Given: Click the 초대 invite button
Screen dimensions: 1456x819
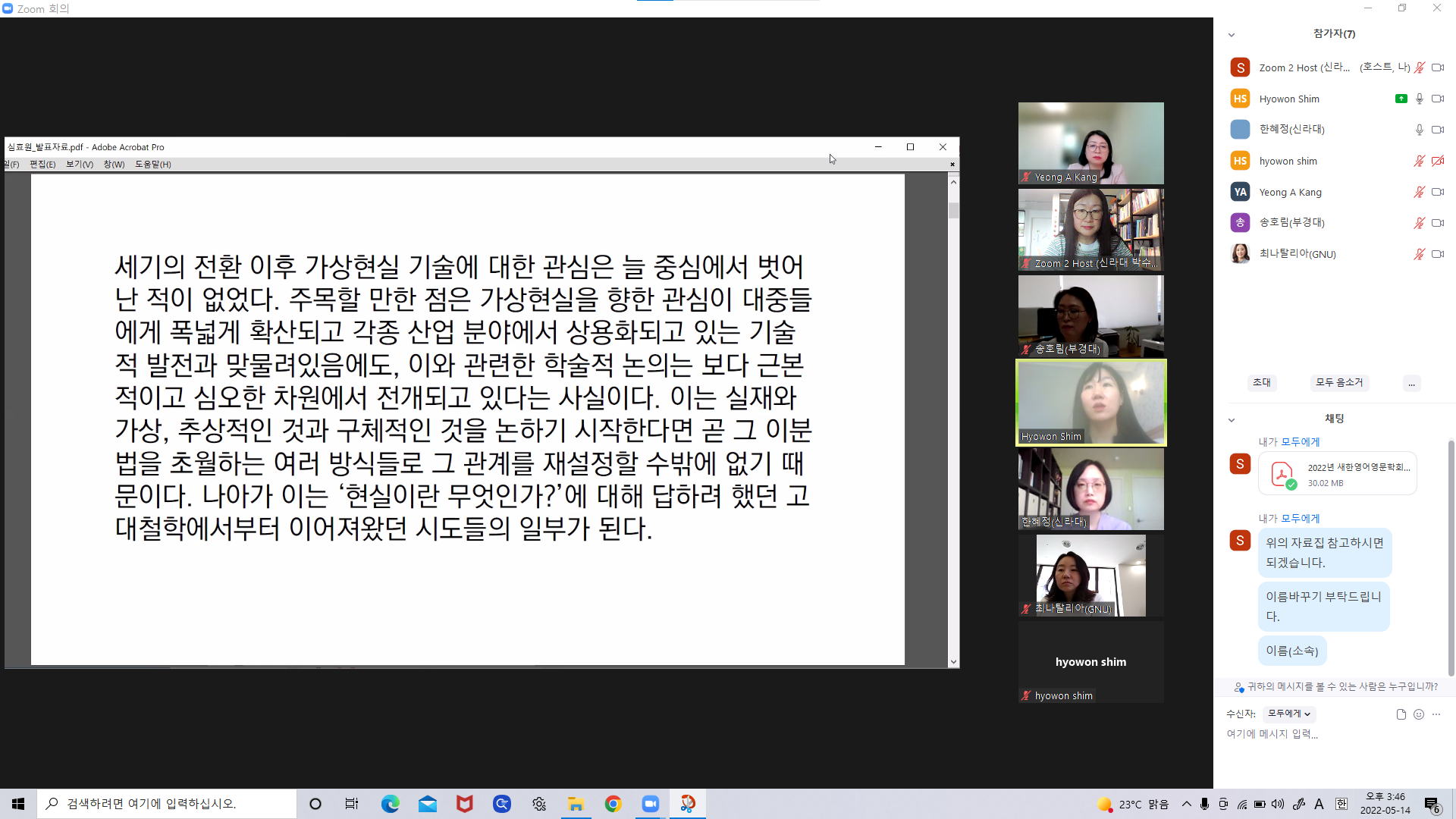Looking at the screenshot, I should [1262, 382].
